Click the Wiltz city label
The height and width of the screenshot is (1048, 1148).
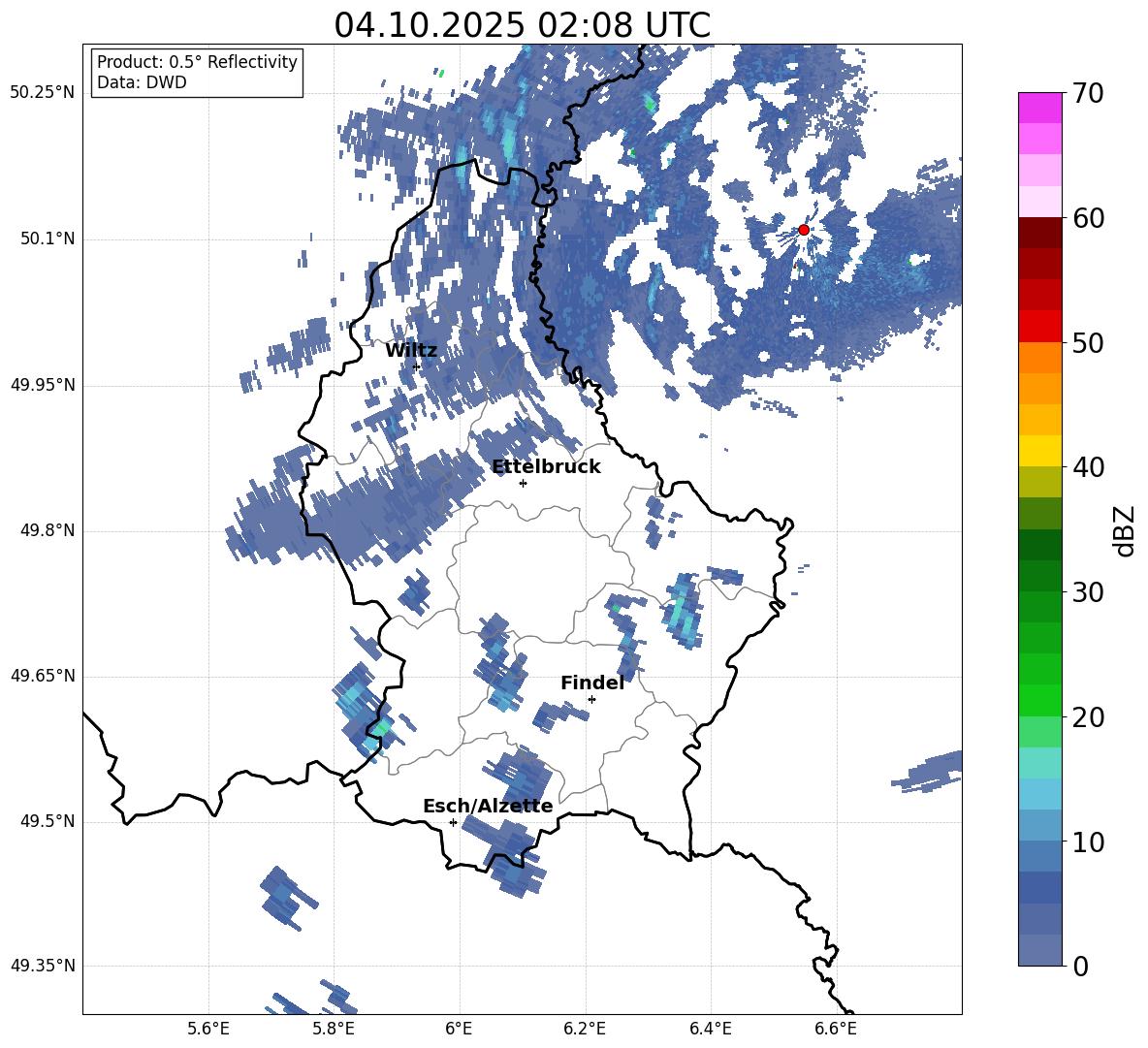point(411,351)
